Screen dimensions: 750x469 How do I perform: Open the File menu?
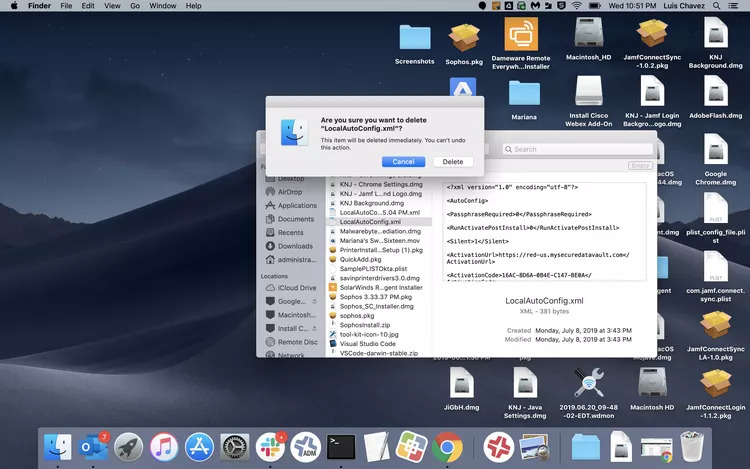(66, 6)
